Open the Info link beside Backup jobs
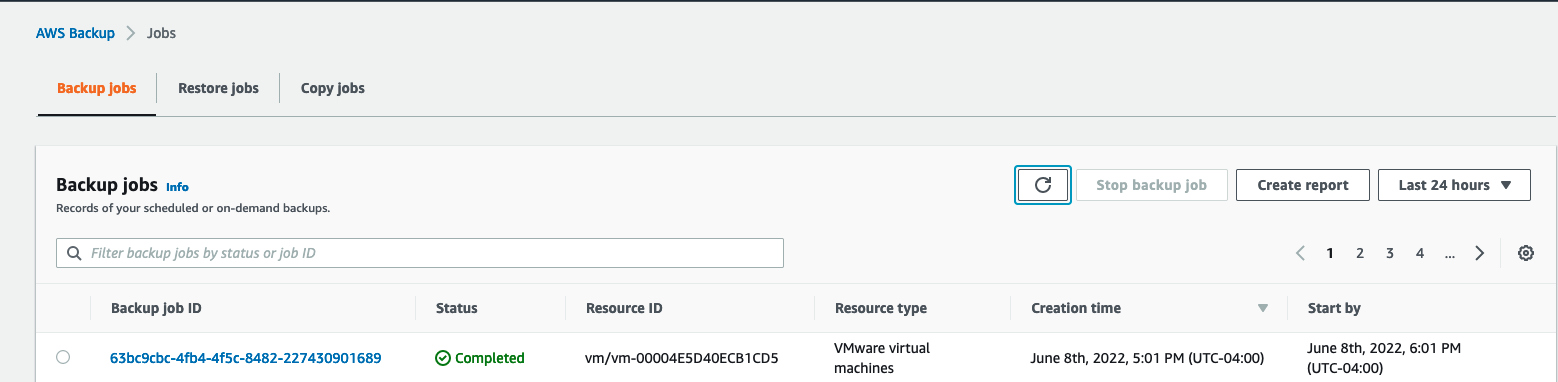Screen dimensions: 1558x382 177,187
